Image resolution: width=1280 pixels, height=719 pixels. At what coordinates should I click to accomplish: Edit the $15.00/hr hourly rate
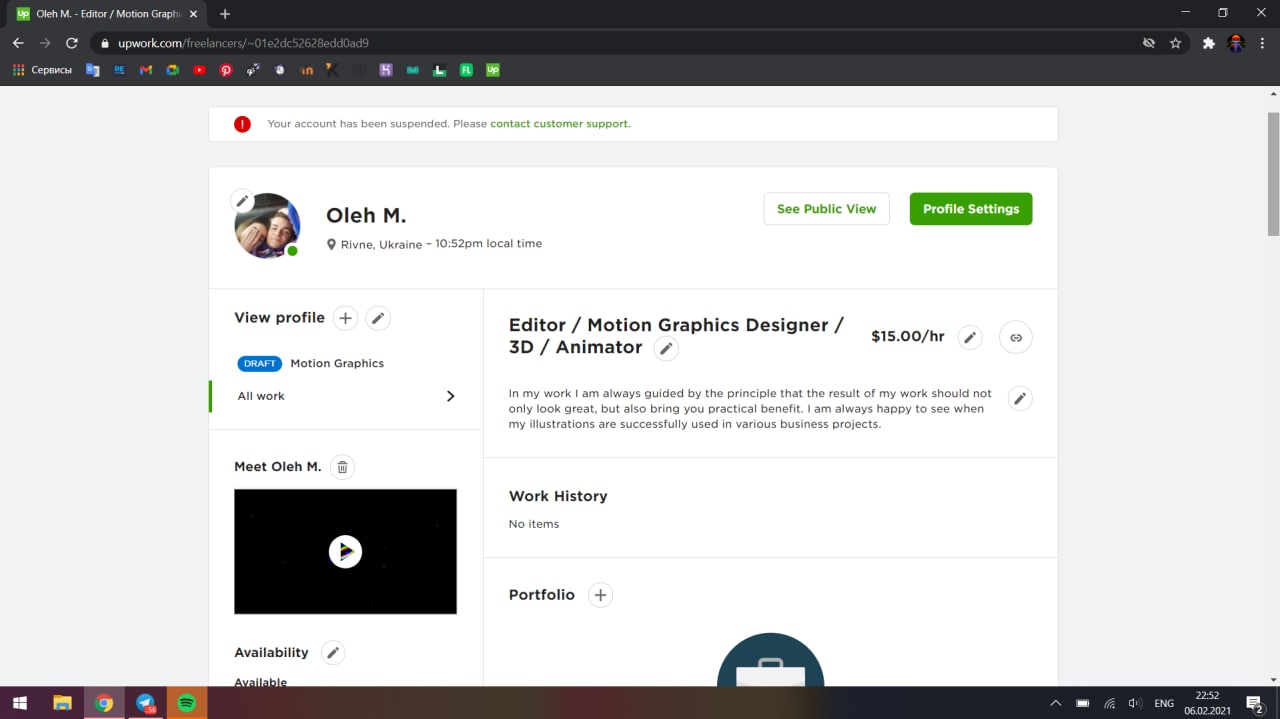tap(970, 337)
